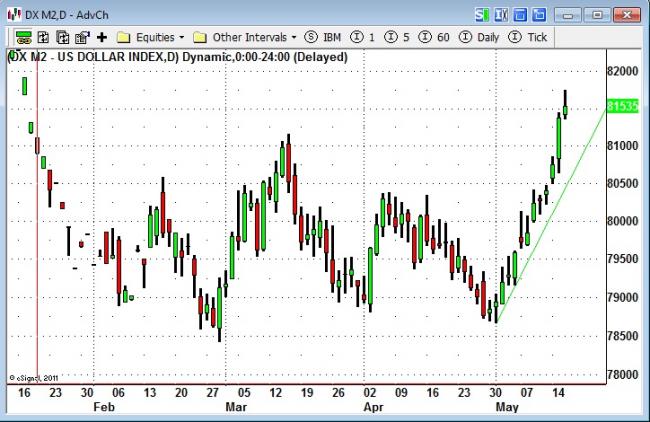The width and height of the screenshot is (650, 422).
Task: Click the 79000 price axis label
Action: (623, 297)
